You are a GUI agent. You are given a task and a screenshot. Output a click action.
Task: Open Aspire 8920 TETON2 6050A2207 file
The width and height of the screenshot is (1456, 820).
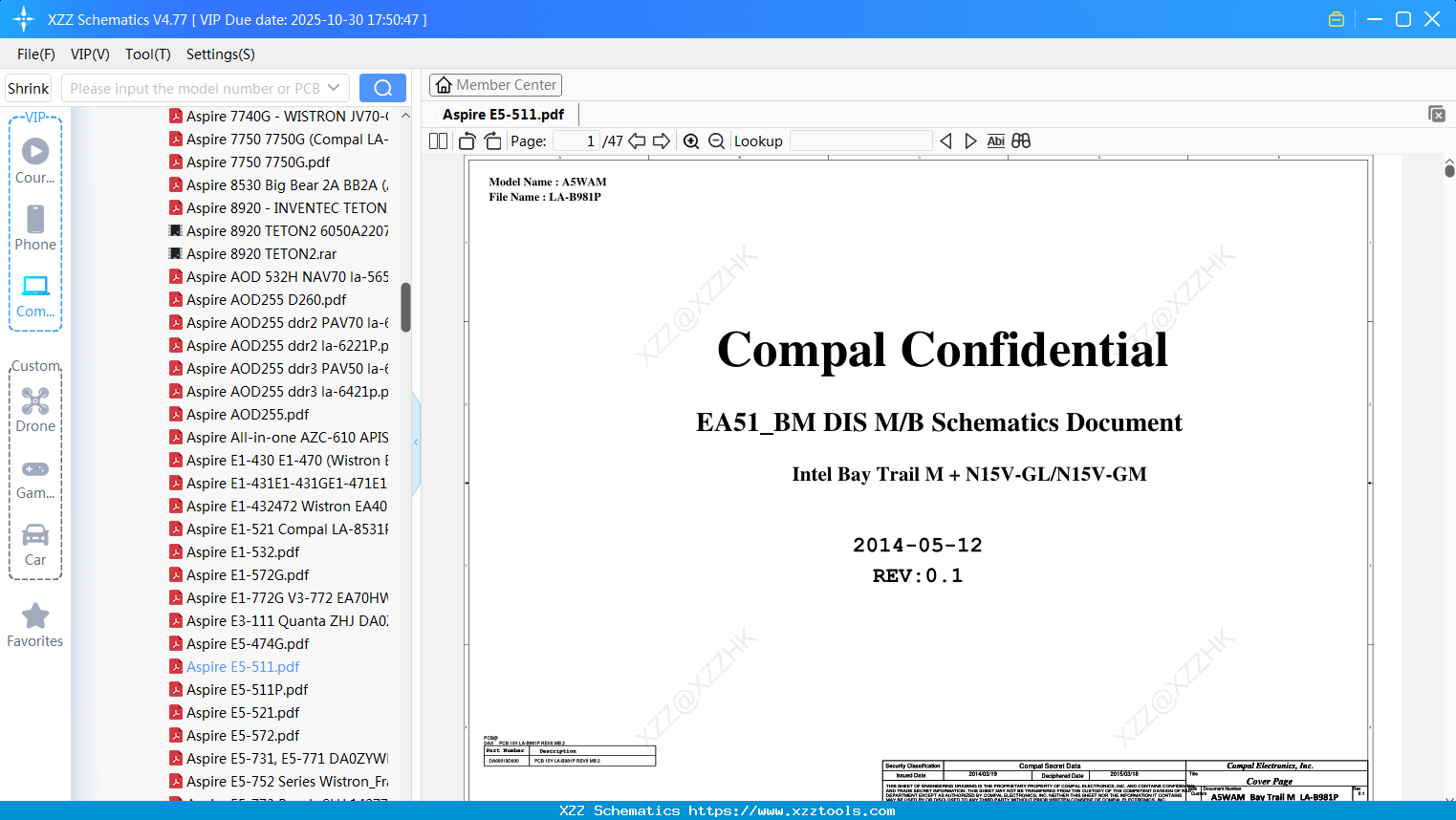point(279,230)
